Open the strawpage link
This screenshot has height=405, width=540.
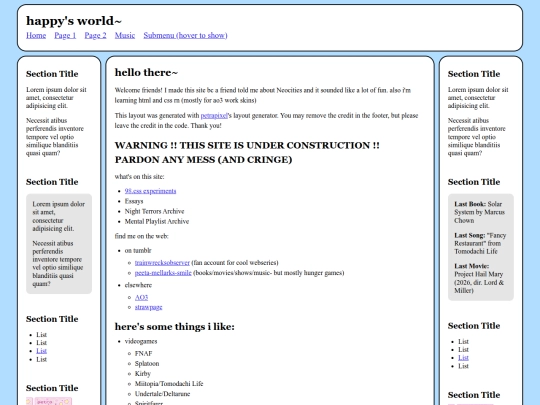pos(148,307)
